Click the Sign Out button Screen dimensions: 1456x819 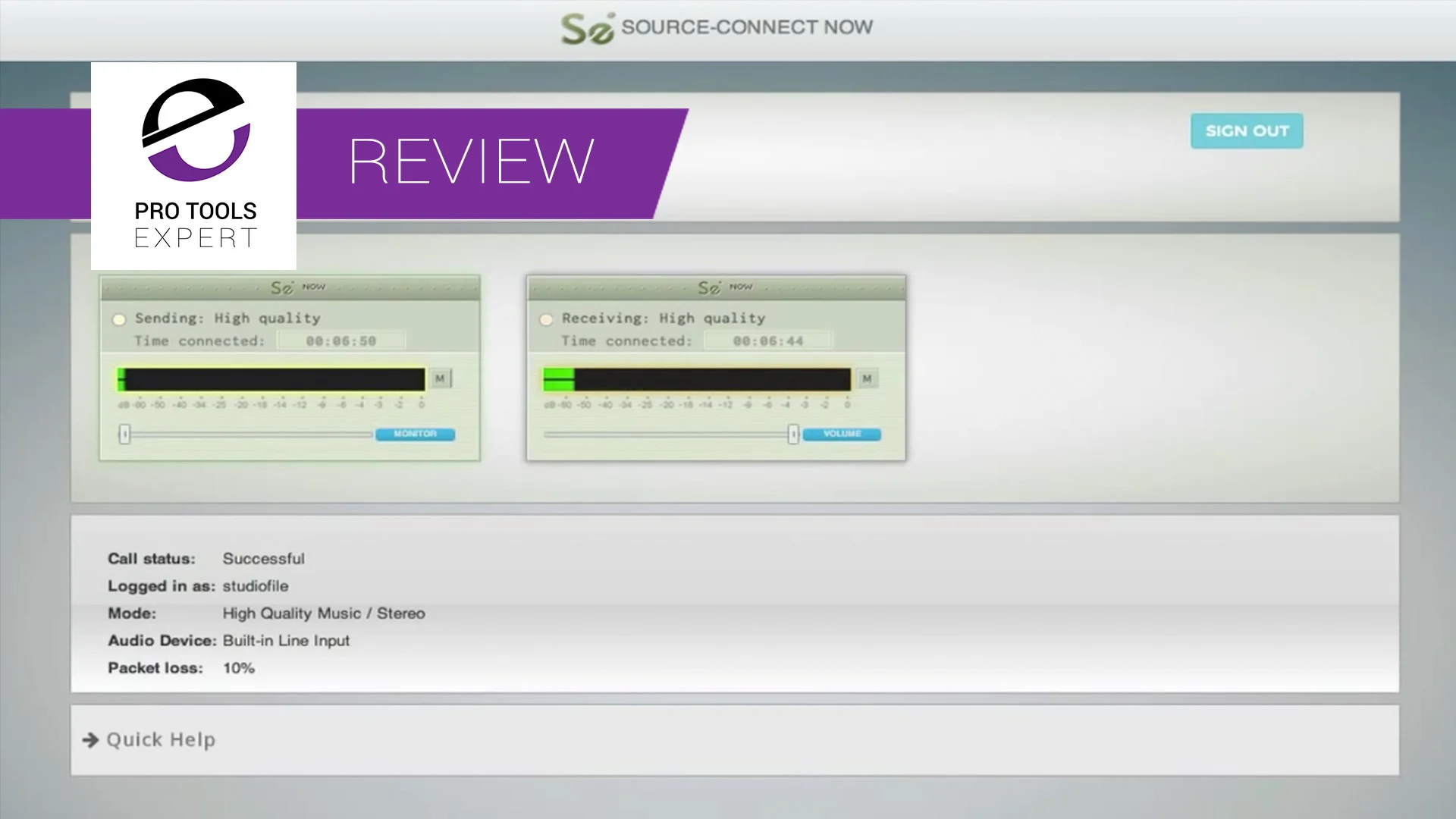(1246, 130)
